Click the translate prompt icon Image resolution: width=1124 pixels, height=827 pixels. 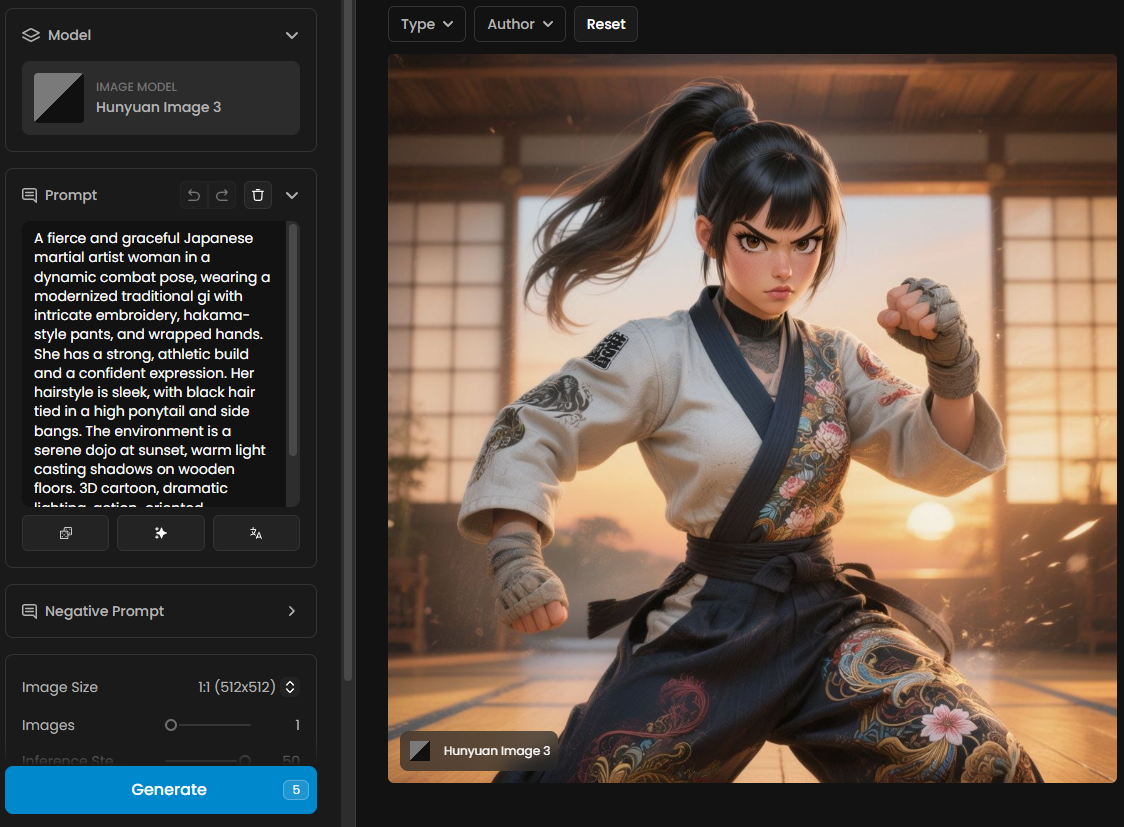(x=256, y=533)
